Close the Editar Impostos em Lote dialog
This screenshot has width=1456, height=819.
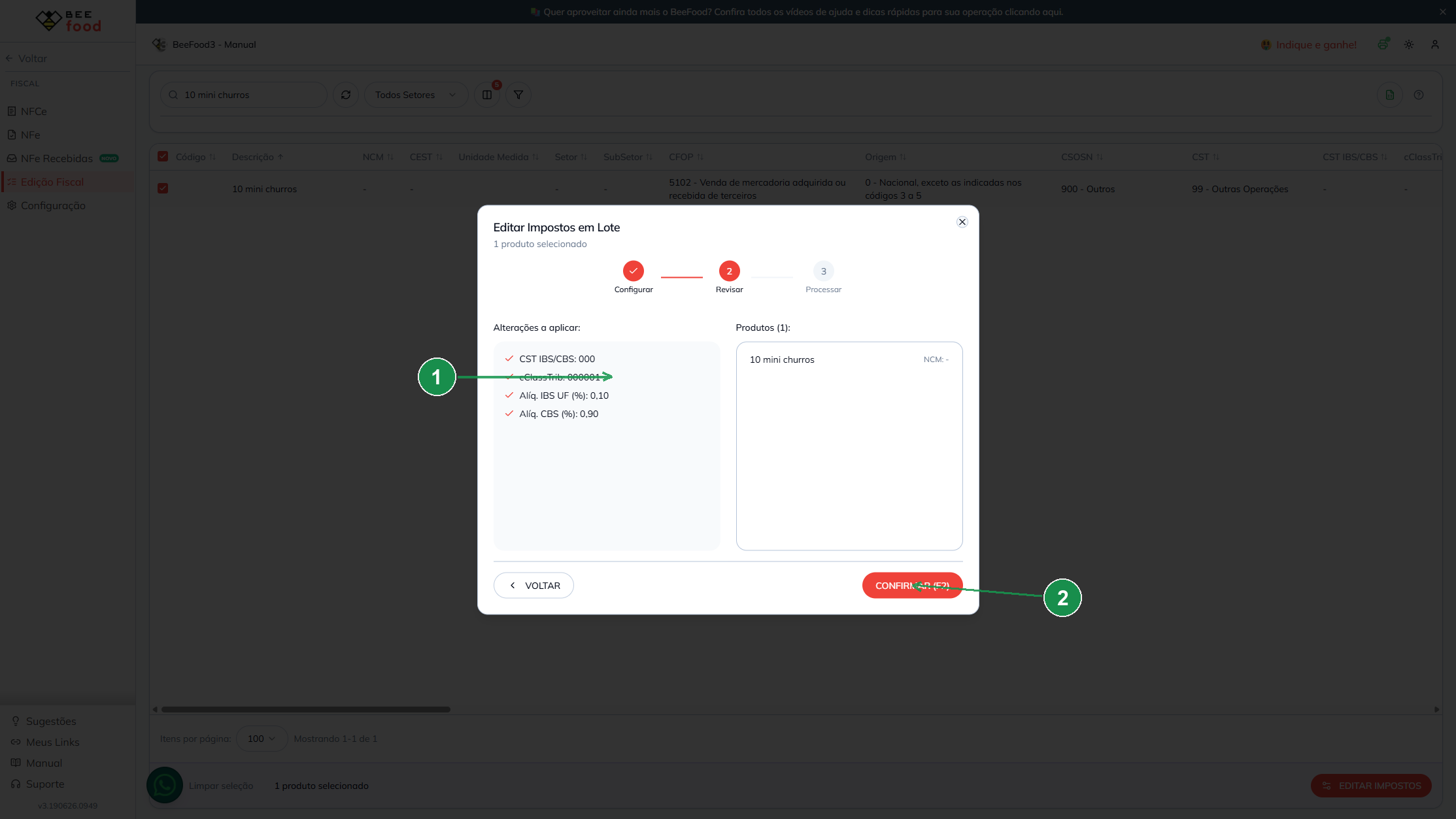click(x=962, y=222)
